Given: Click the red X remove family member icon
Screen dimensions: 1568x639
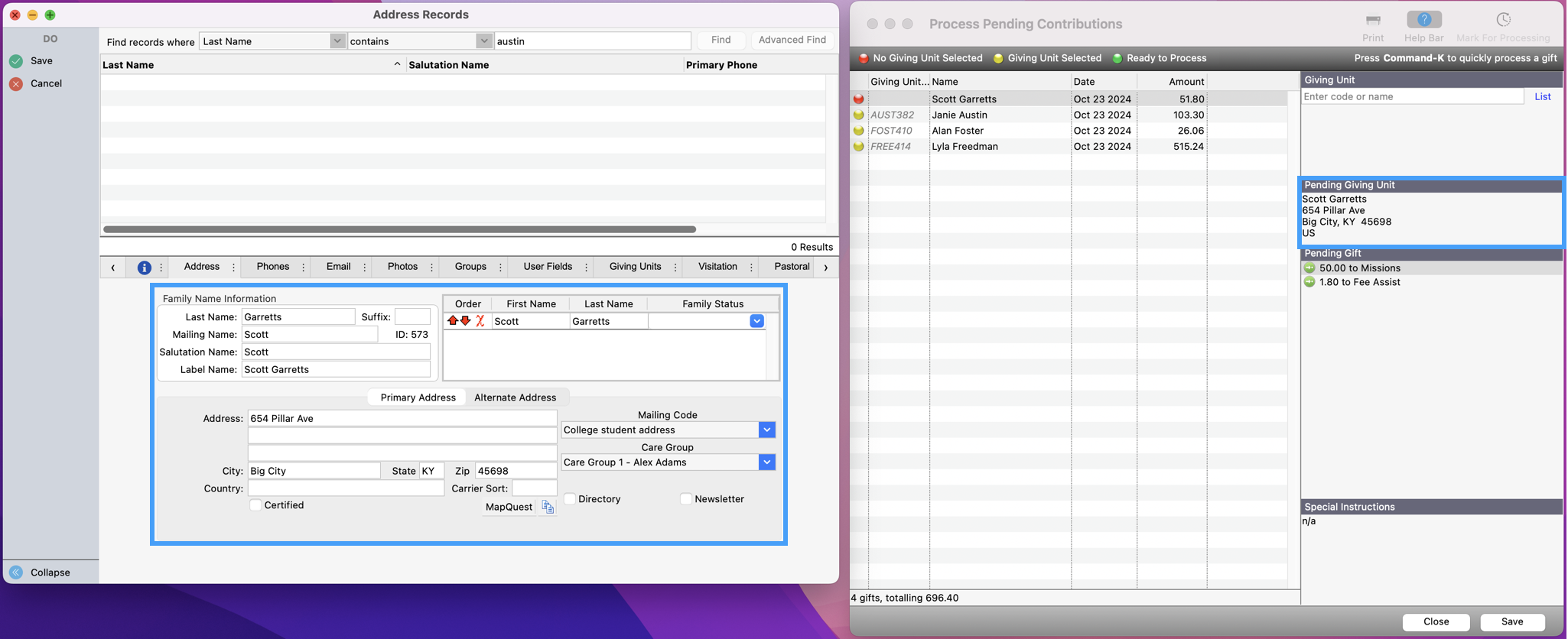Looking at the screenshot, I should click(x=480, y=321).
